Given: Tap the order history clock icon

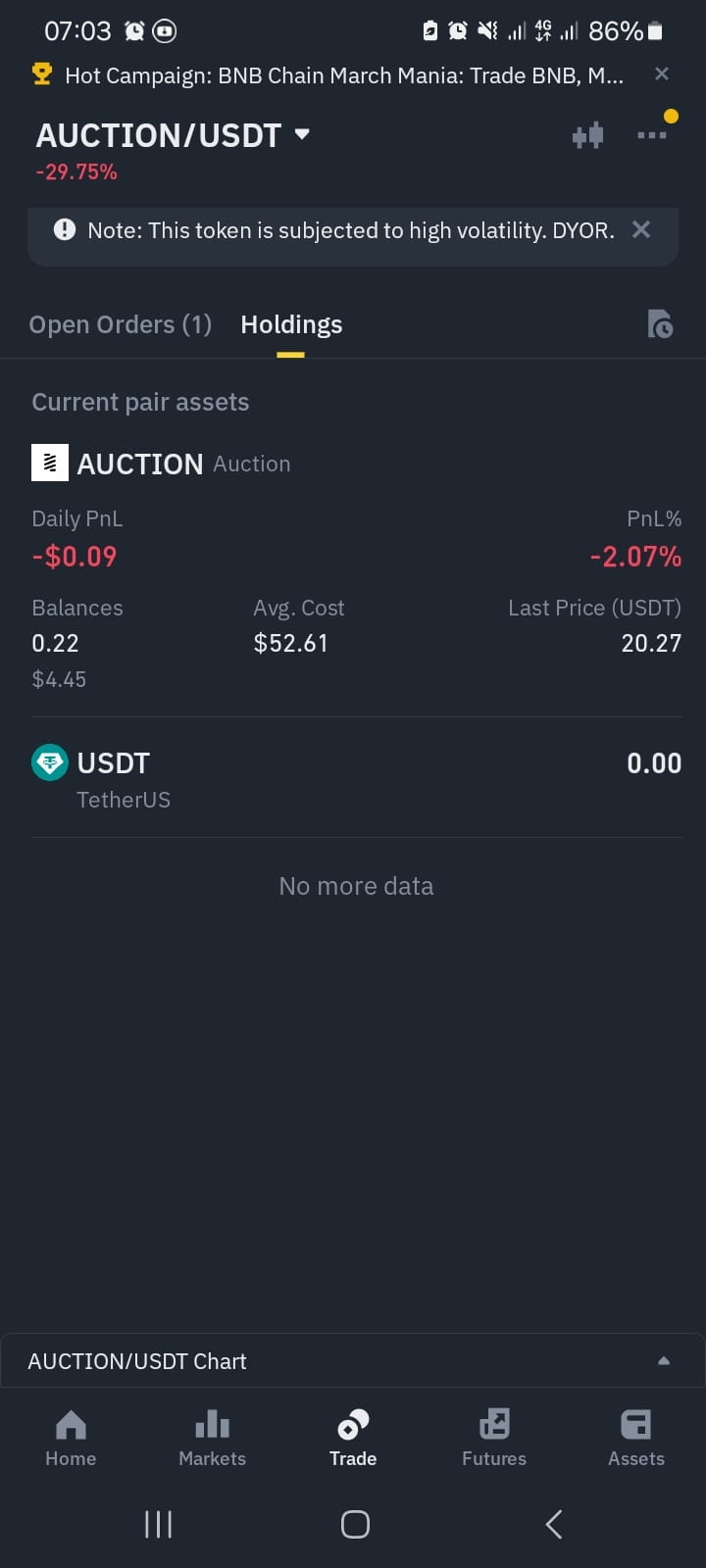Looking at the screenshot, I should click(x=660, y=324).
